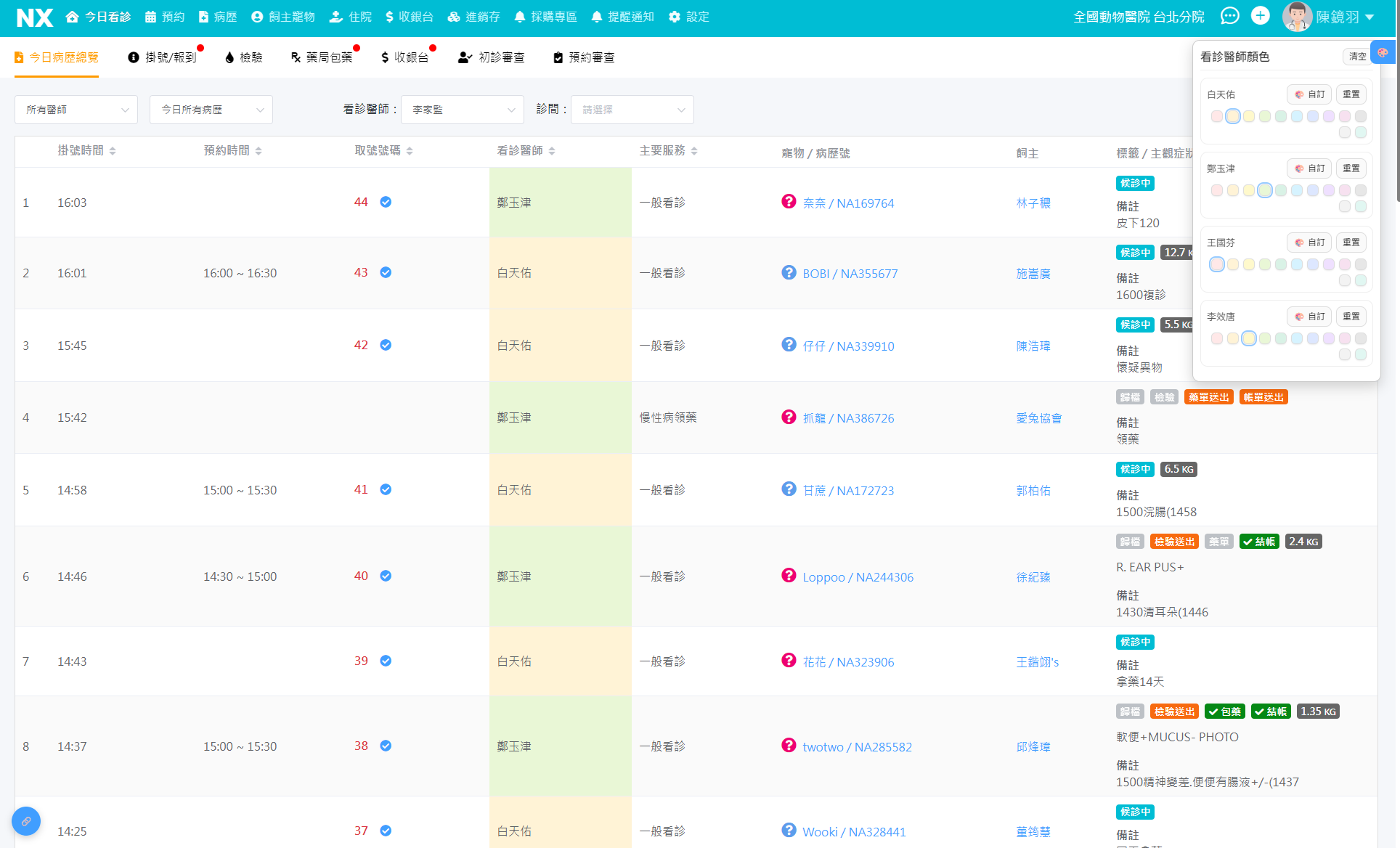Image resolution: width=1400 pixels, height=848 pixels.
Task: Click 陳鏡羽 user avatar
Action: 1297,17
